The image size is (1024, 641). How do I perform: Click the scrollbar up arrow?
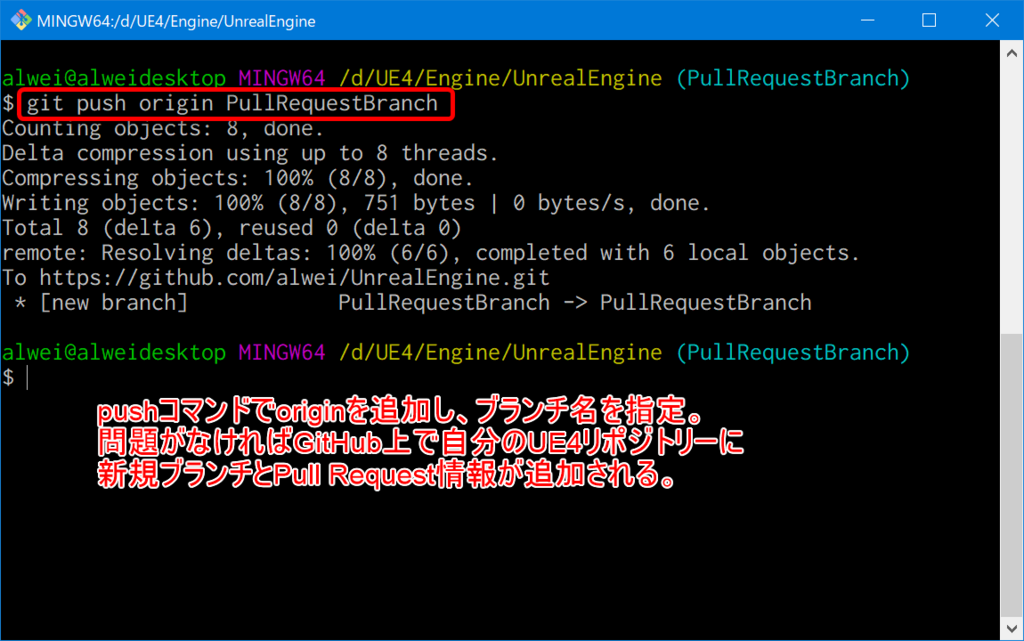(x=1012, y=54)
